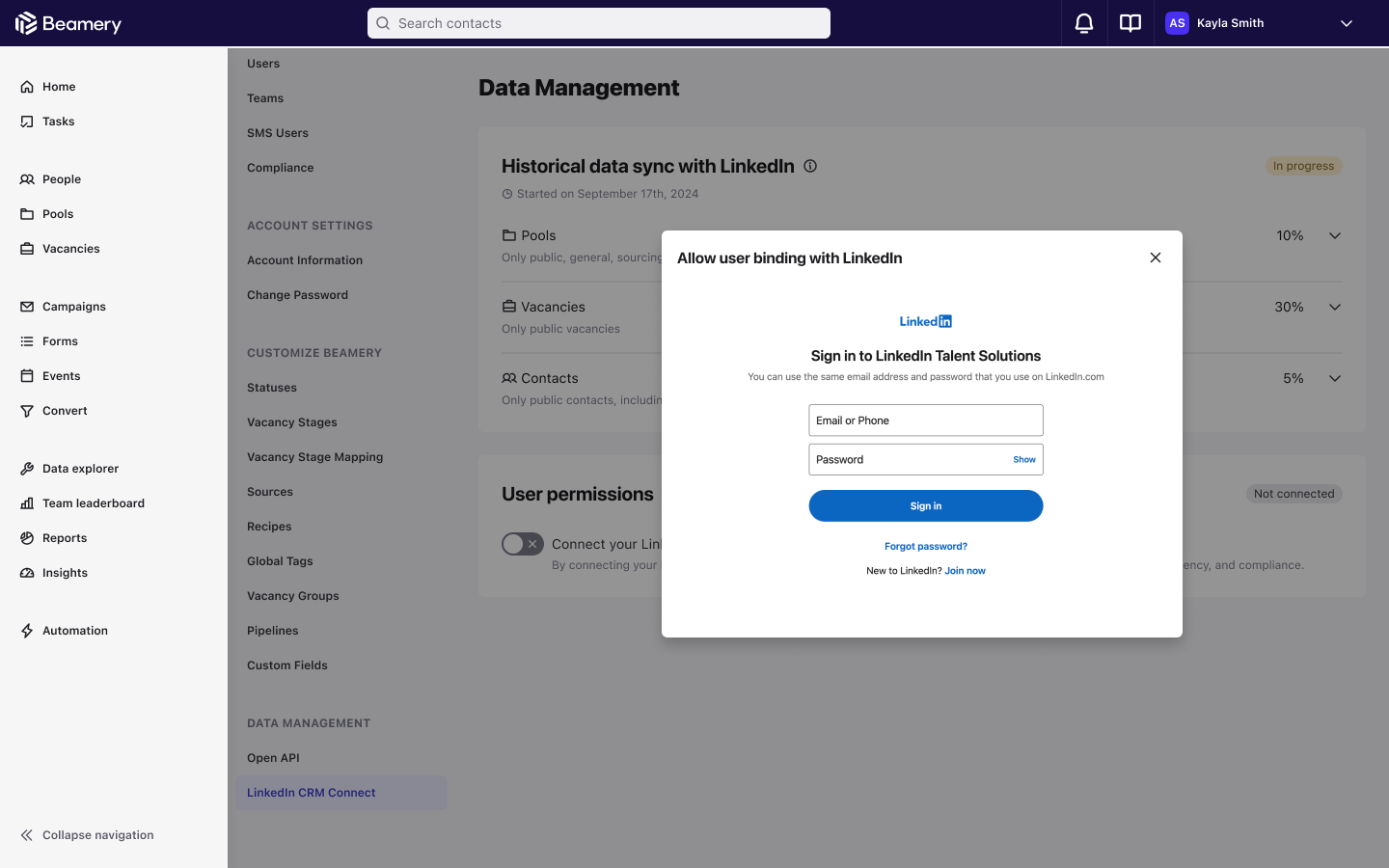
Task: Open Users settings page
Action: [x=263, y=64]
